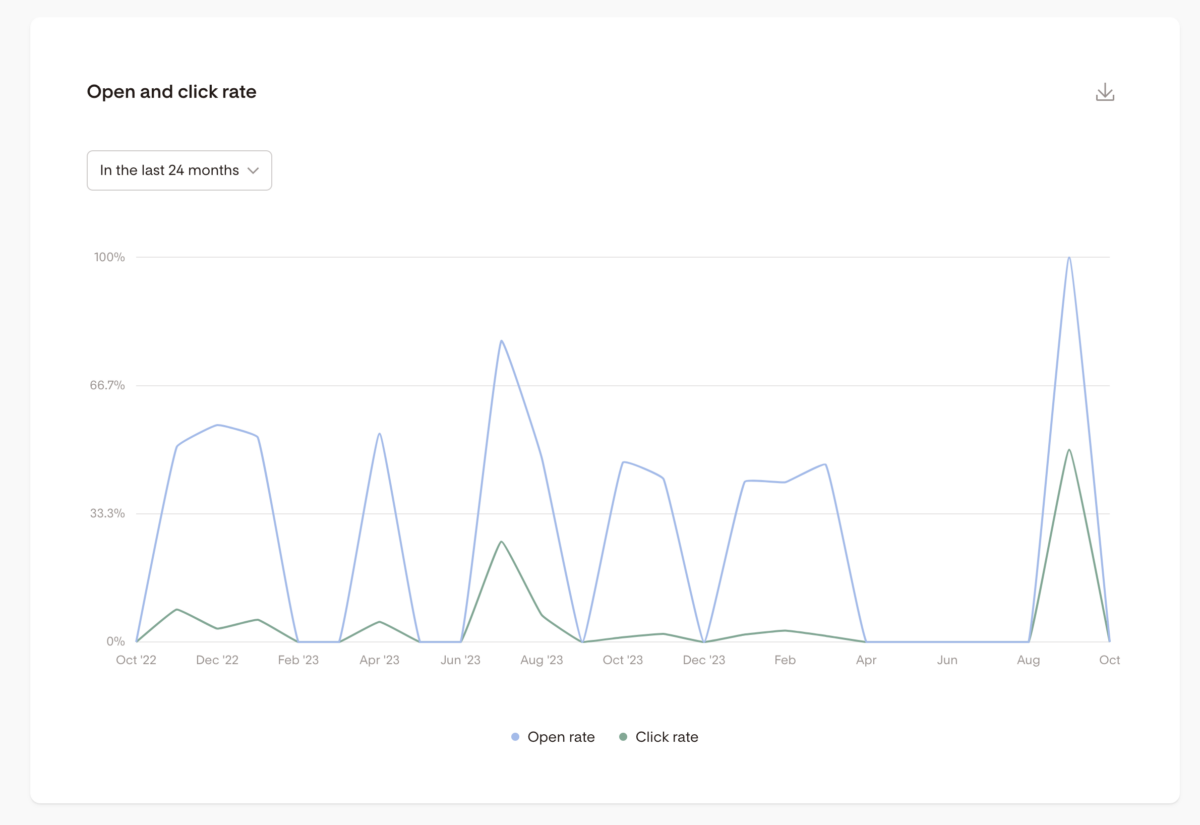Viewport: 1200px width, 825px height.
Task: Click the Dec '23 x-axis label
Action: (x=704, y=660)
